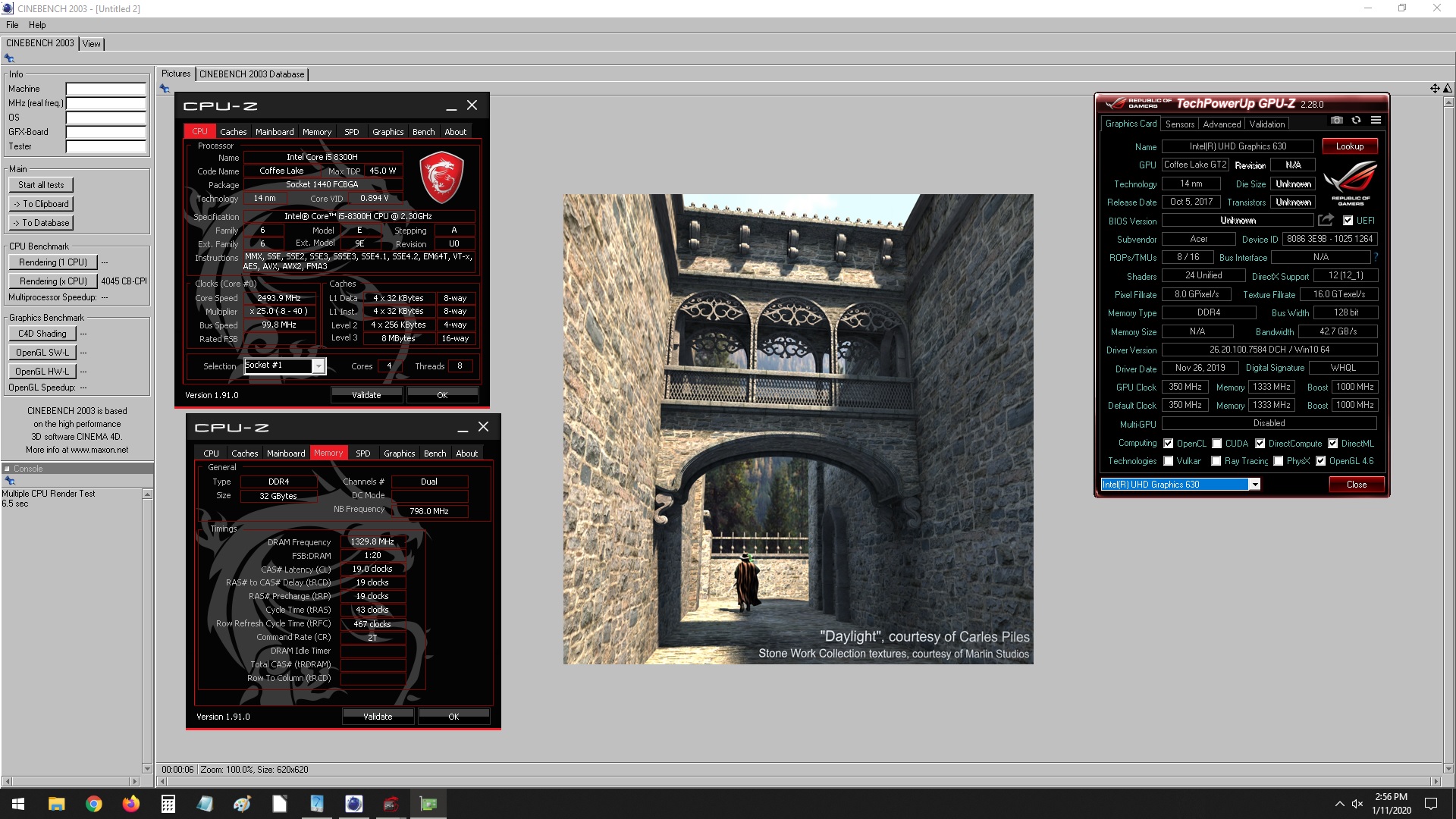This screenshot has height=819, width=1456.
Task: Click the ROG logo in GPU-Z
Action: point(1351,183)
